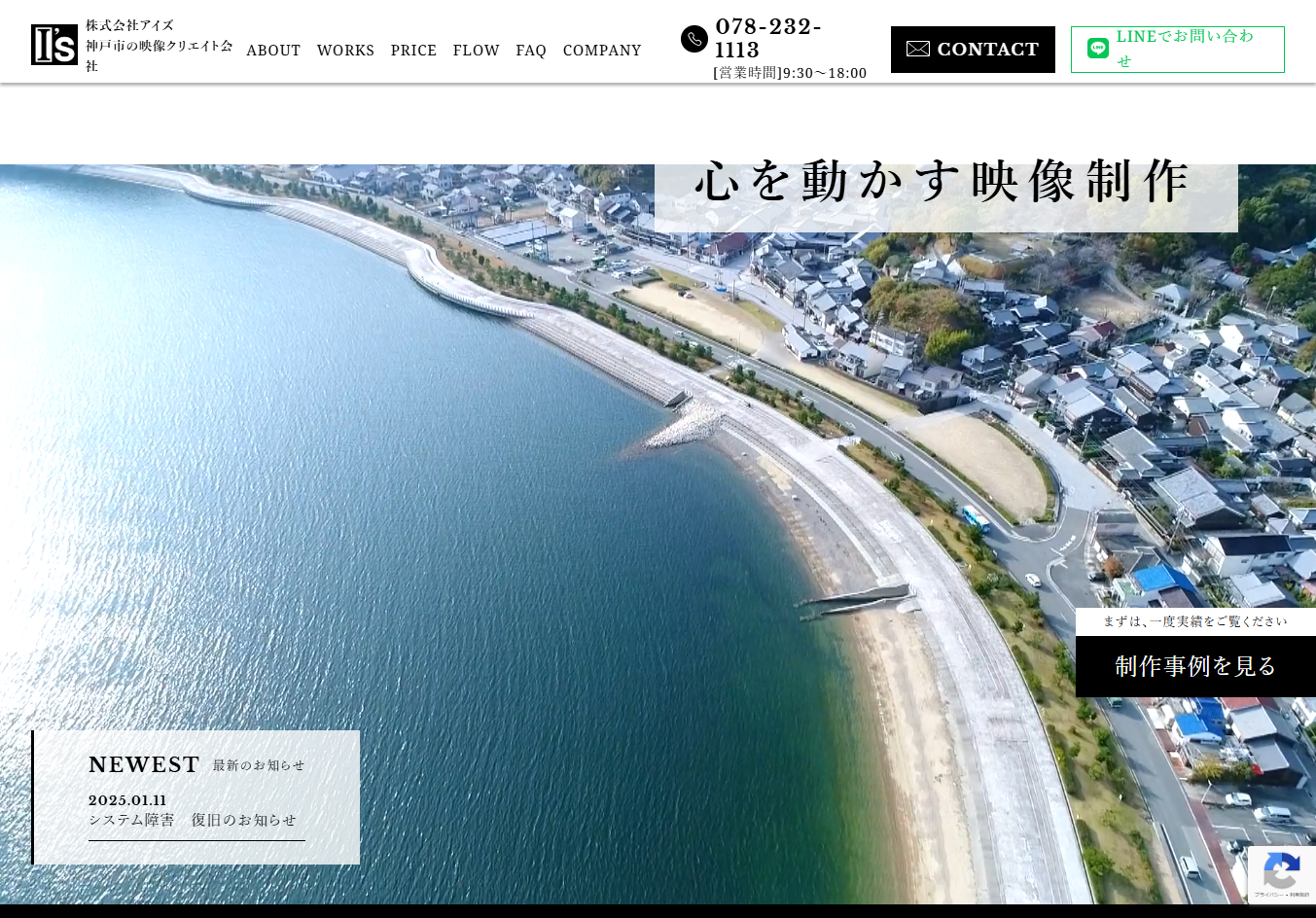Open the システム障害 復旧のお知らせ news item
This screenshot has width=1316, height=918.
tap(193, 820)
